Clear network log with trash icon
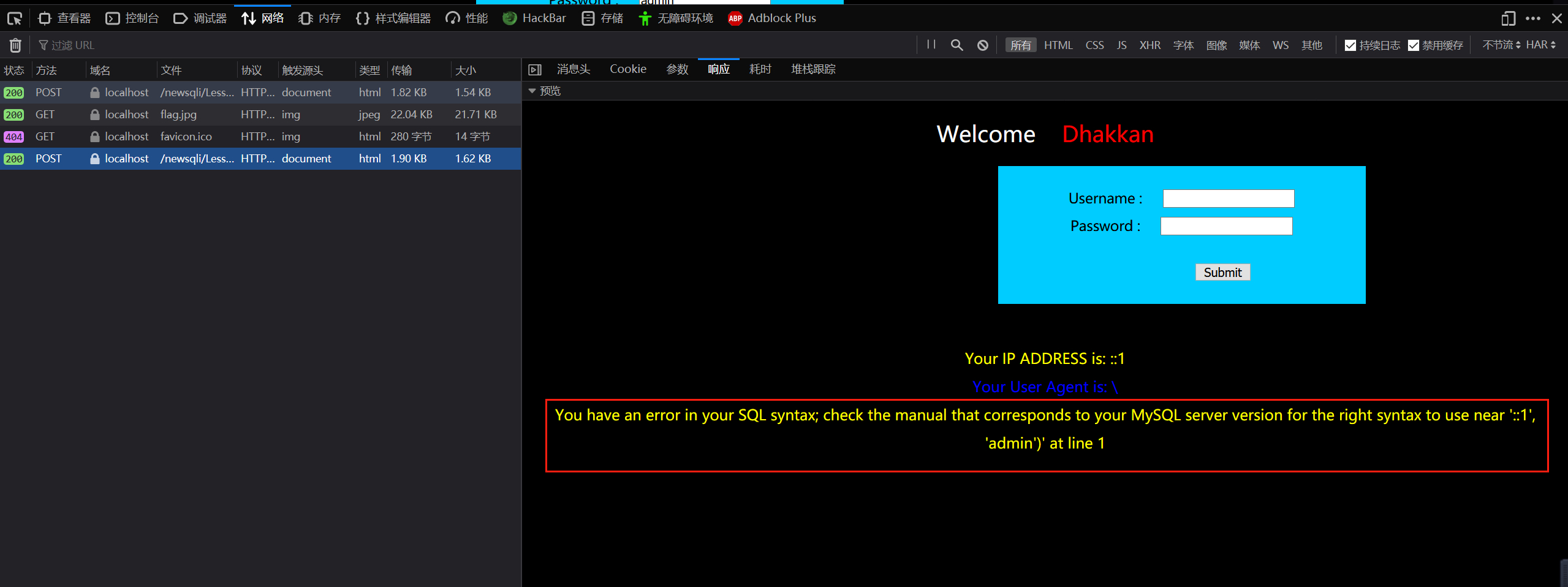The image size is (1568, 587). coord(15,45)
